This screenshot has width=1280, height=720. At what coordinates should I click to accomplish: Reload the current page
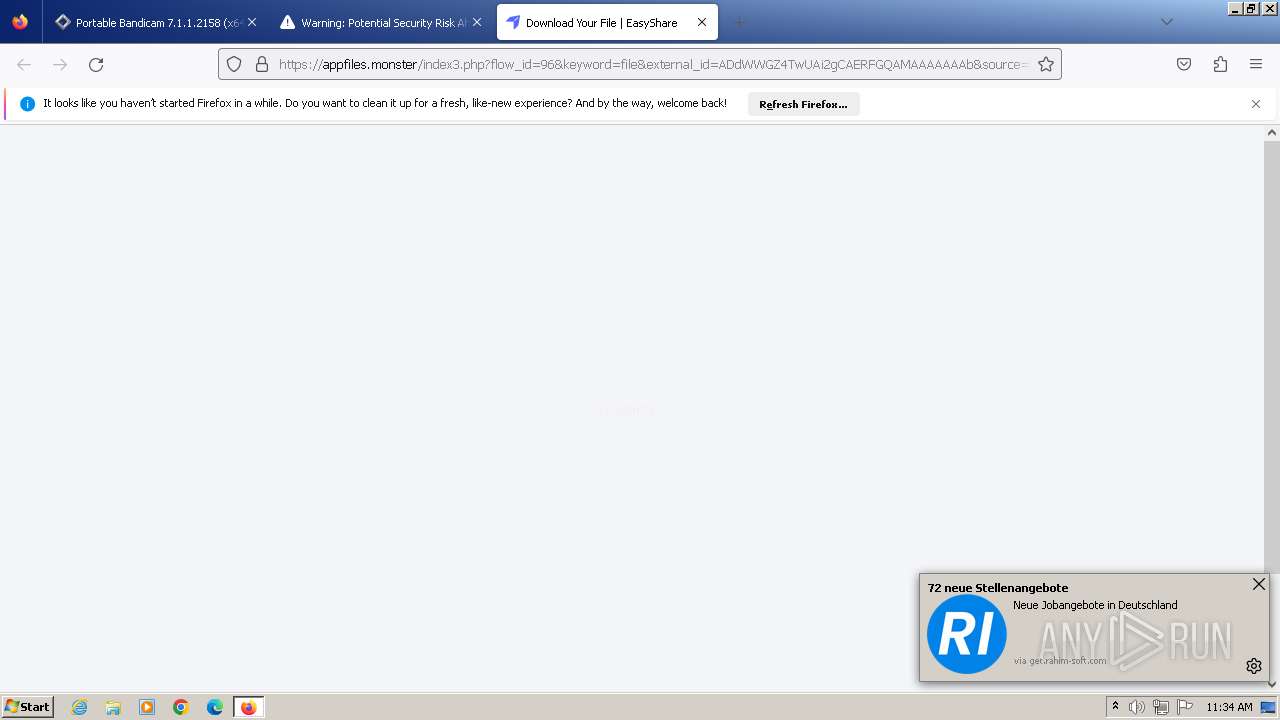coord(96,64)
